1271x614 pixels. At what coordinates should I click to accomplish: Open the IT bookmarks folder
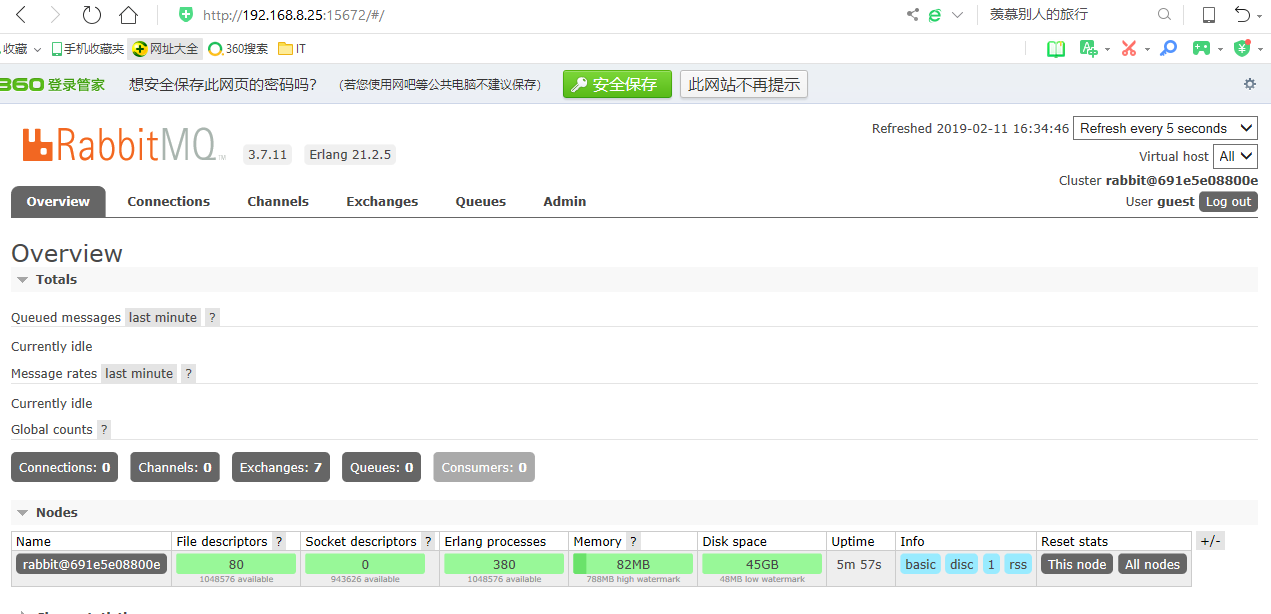pos(292,49)
